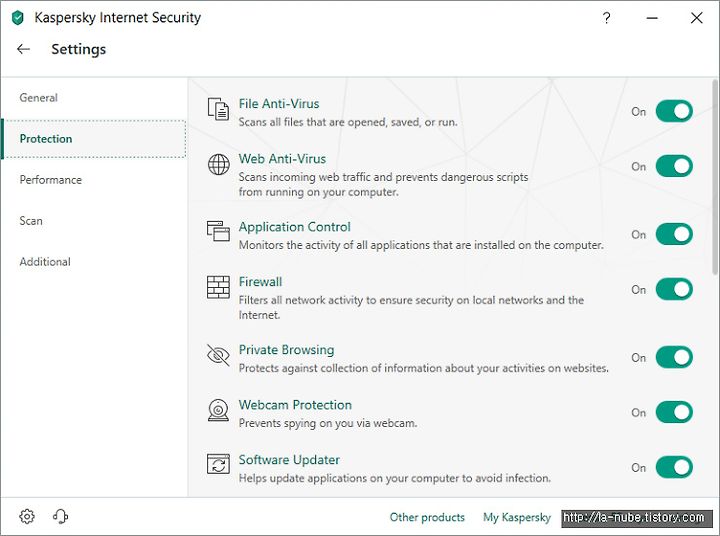Click the Private Browsing crossed-eye icon

point(218,355)
